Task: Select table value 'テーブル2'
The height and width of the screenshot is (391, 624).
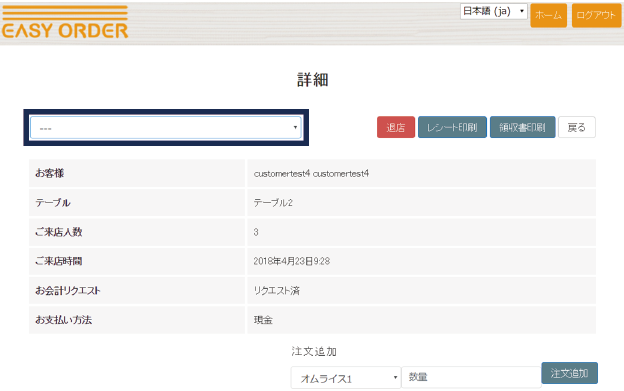Action: [x=273, y=203]
